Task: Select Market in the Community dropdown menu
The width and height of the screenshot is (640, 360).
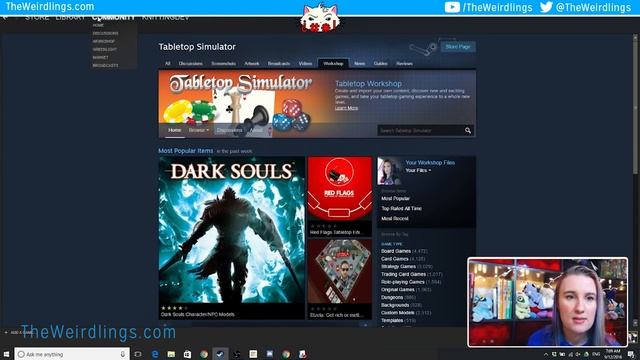Action: coord(100,58)
